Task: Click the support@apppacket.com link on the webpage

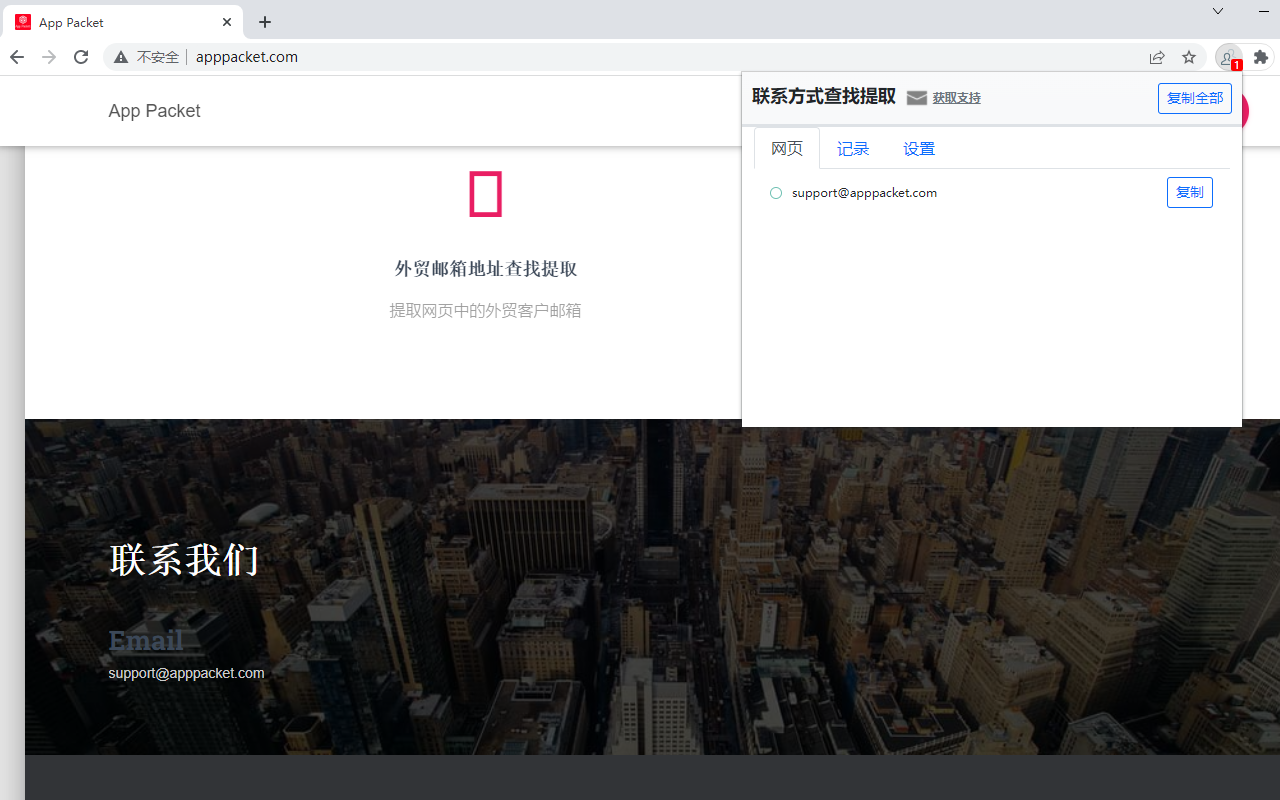Action: point(186,673)
